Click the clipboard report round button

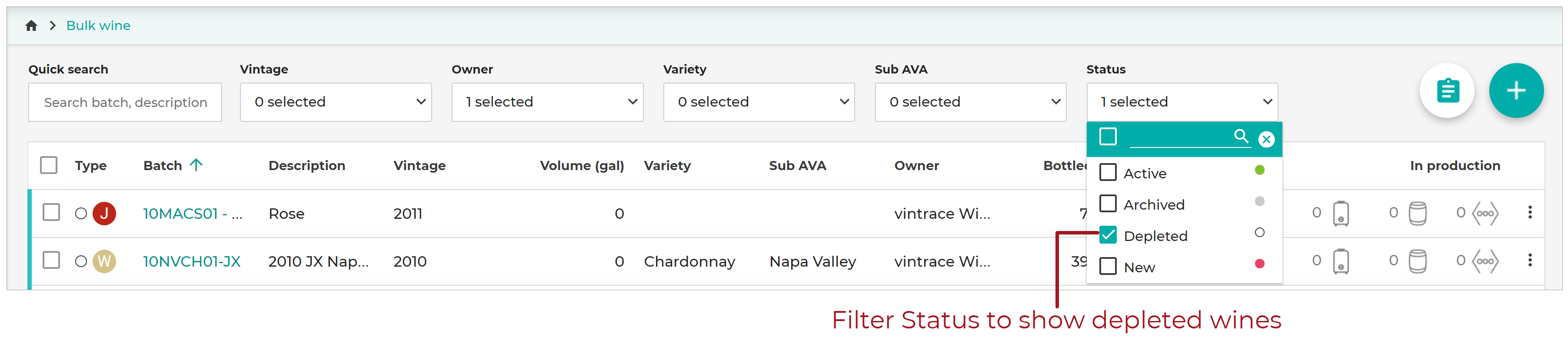coord(1447,90)
